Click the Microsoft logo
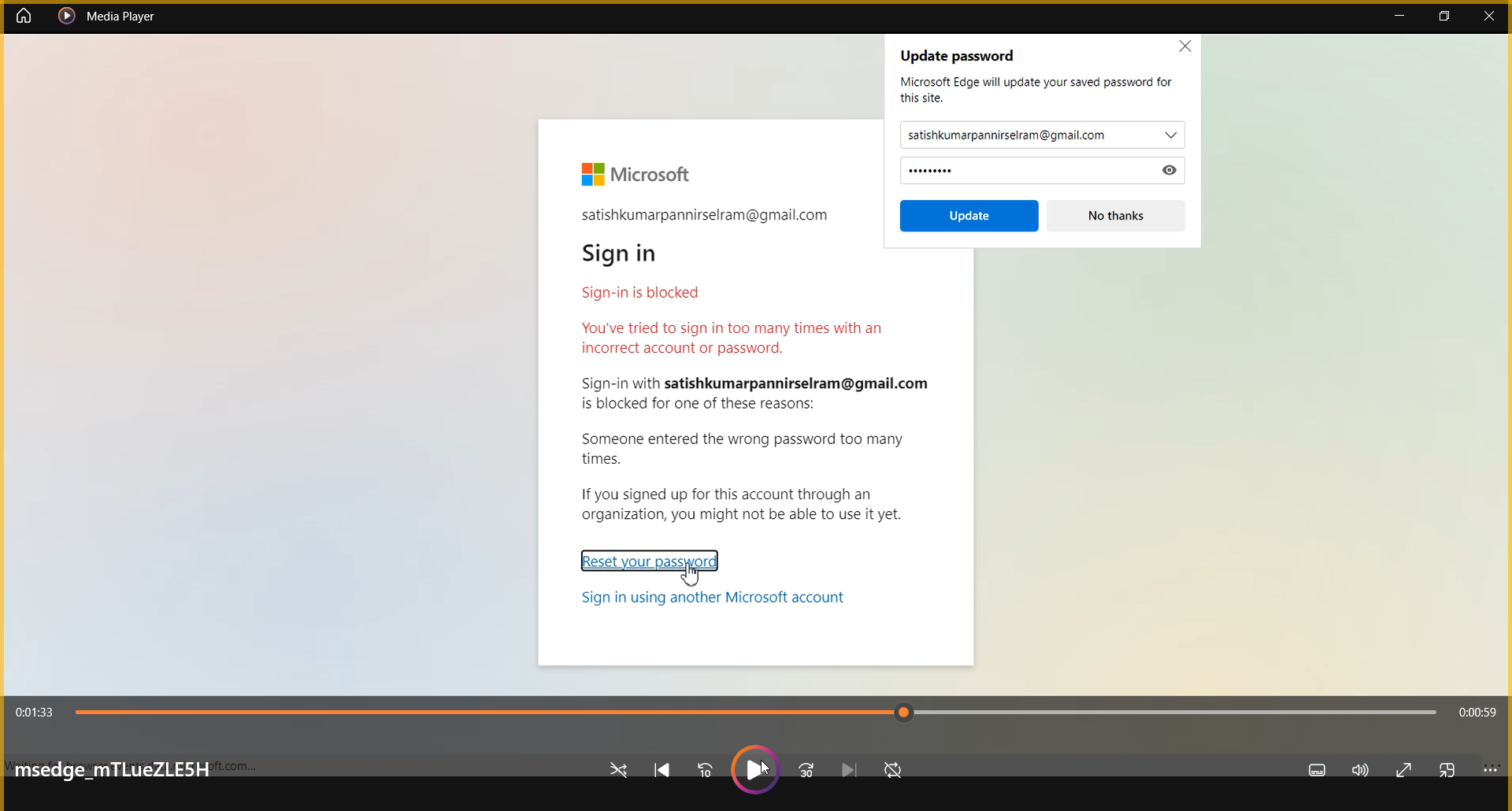This screenshot has width=1512, height=811. tap(635, 175)
